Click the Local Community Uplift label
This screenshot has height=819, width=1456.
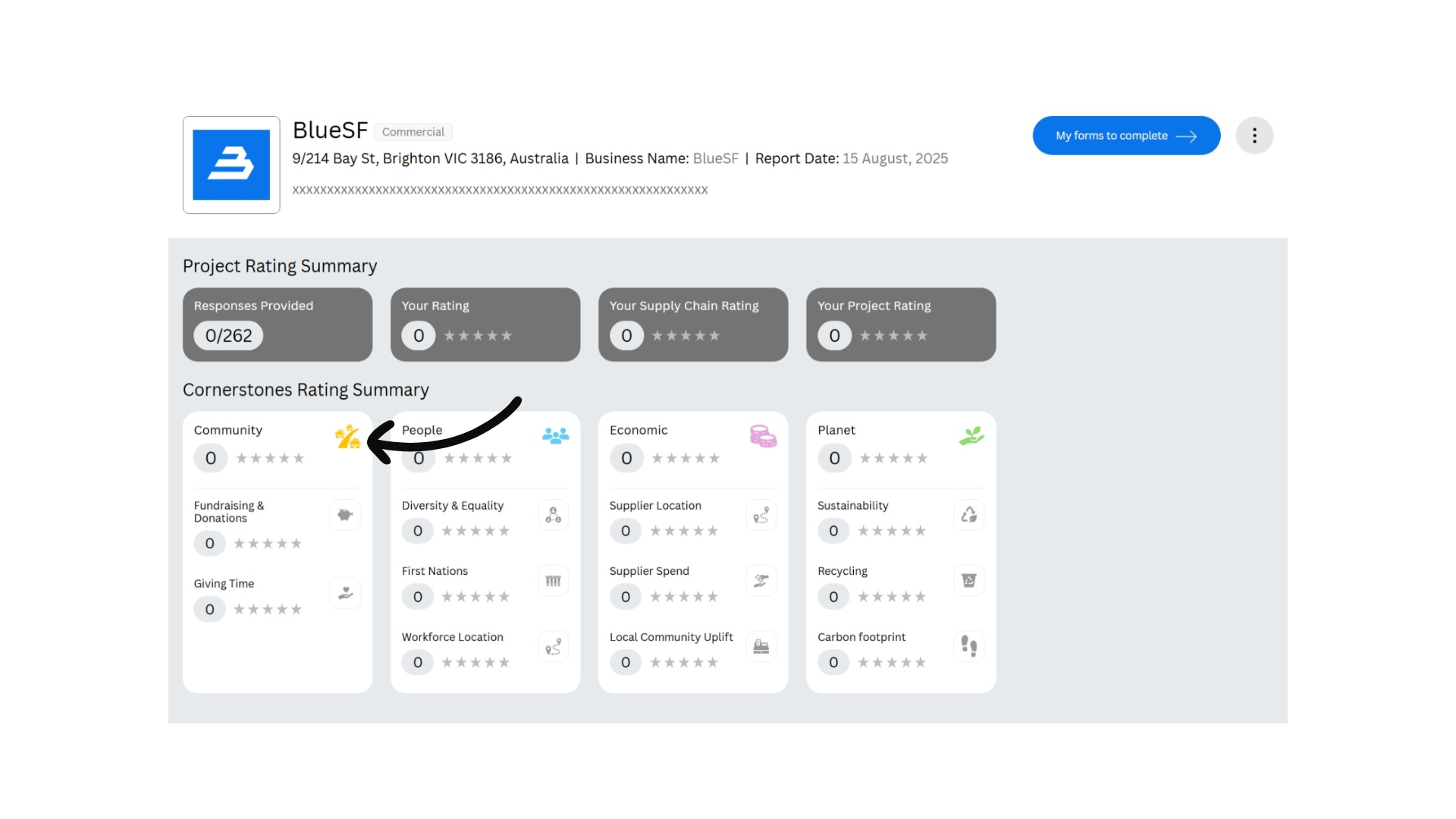671,637
